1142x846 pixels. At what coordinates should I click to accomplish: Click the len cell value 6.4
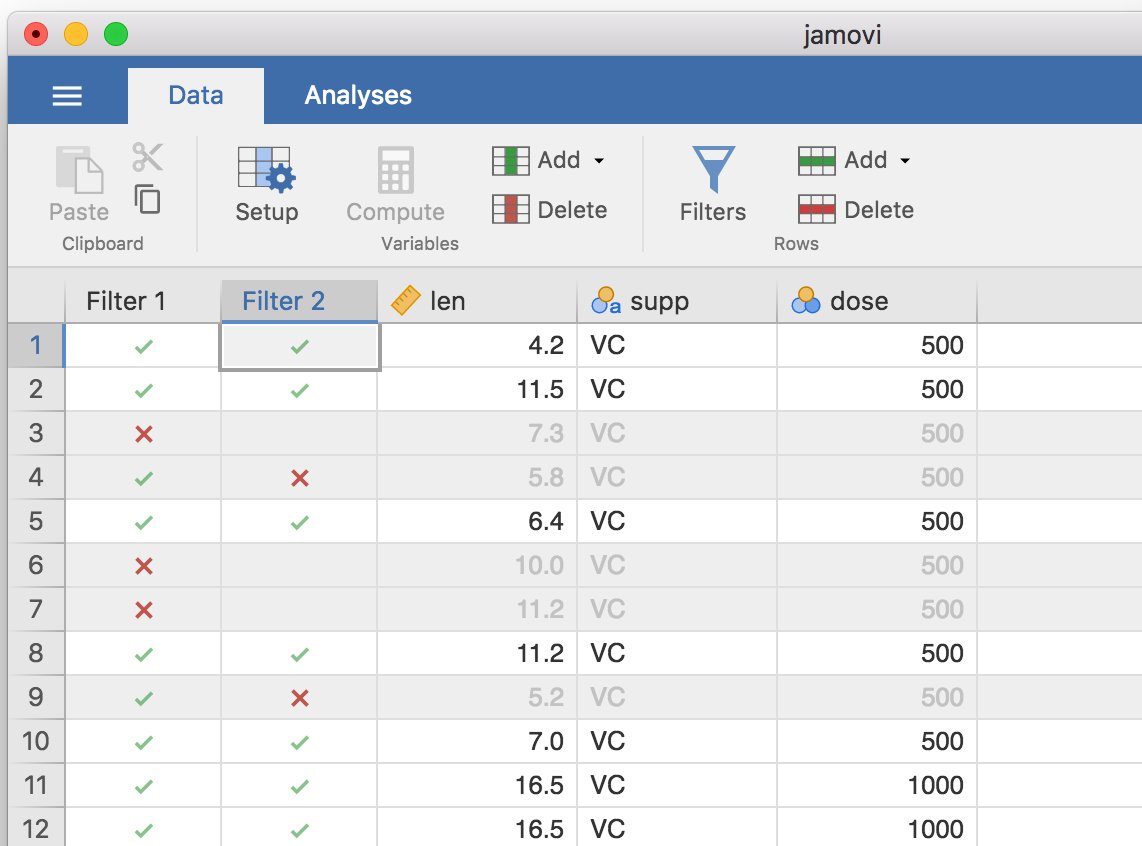pos(546,521)
